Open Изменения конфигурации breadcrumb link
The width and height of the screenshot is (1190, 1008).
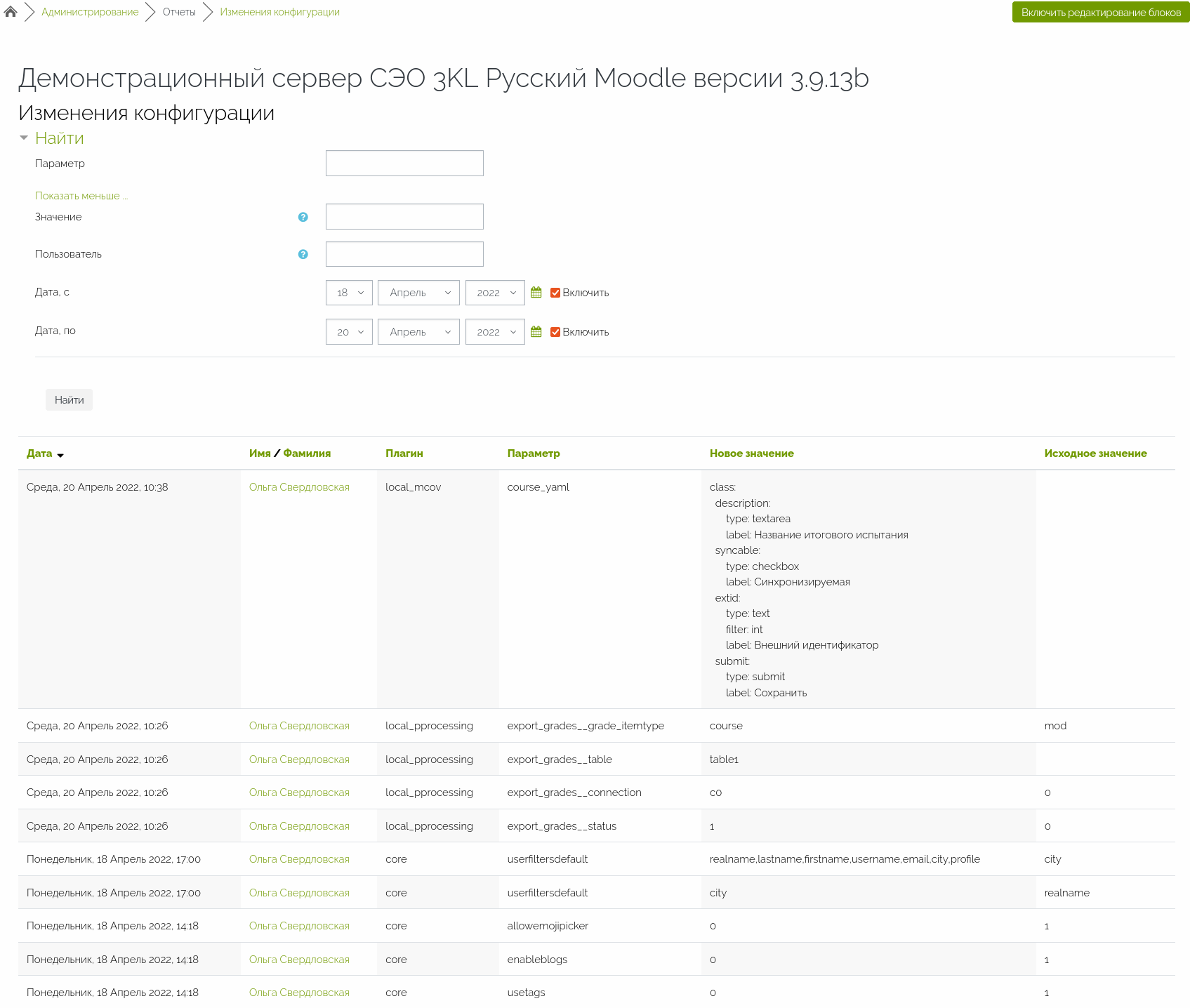tap(279, 12)
